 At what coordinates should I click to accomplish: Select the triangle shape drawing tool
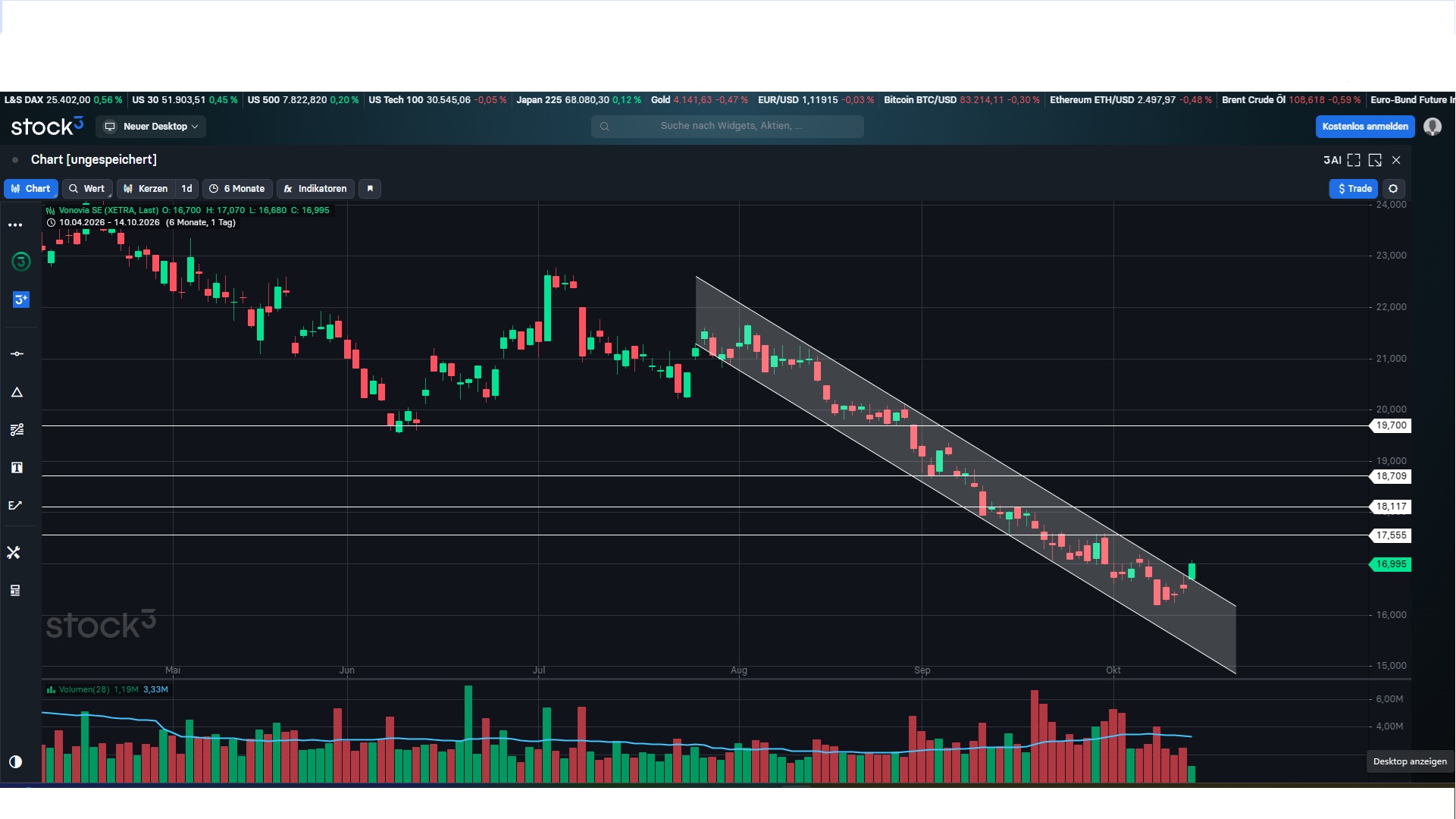tap(17, 392)
